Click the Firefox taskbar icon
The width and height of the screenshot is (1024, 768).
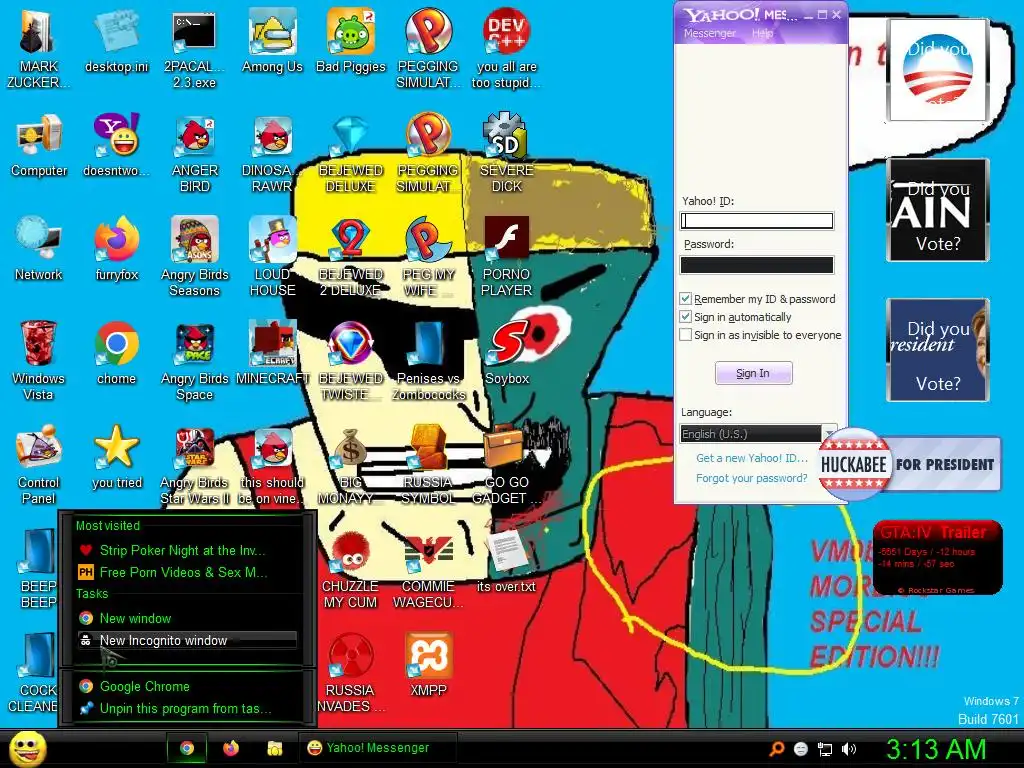(x=231, y=748)
